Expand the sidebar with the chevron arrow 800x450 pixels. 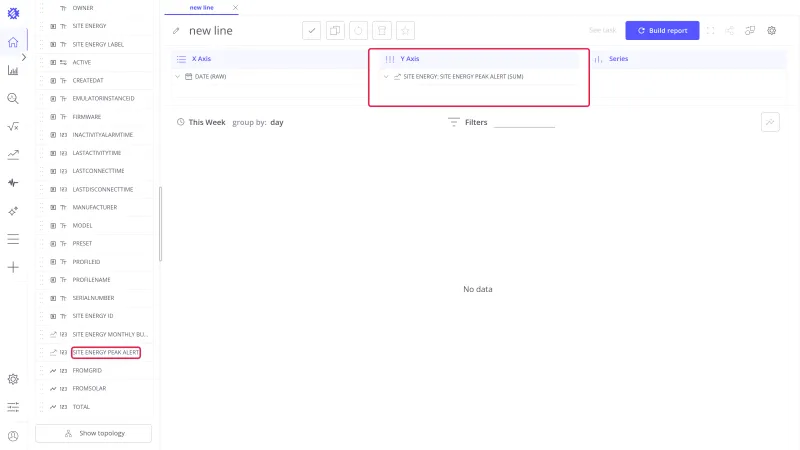tap(23, 57)
